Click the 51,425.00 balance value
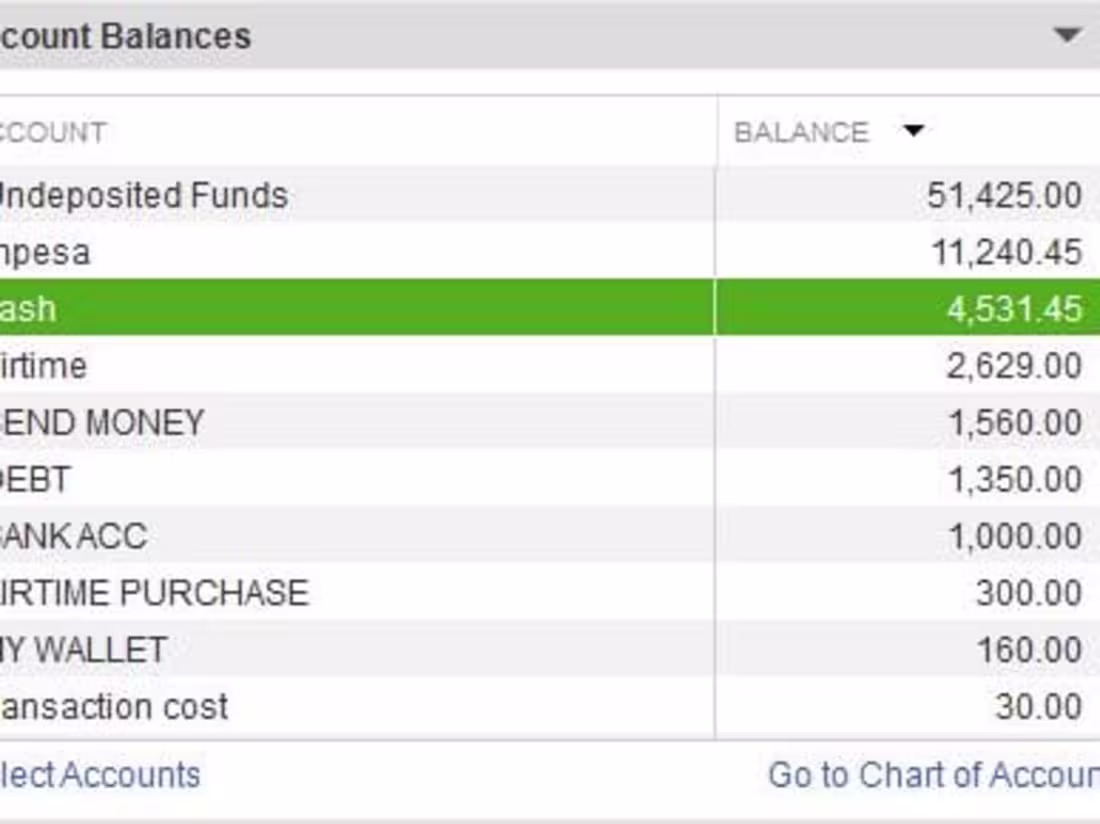 [x=1003, y=195]
